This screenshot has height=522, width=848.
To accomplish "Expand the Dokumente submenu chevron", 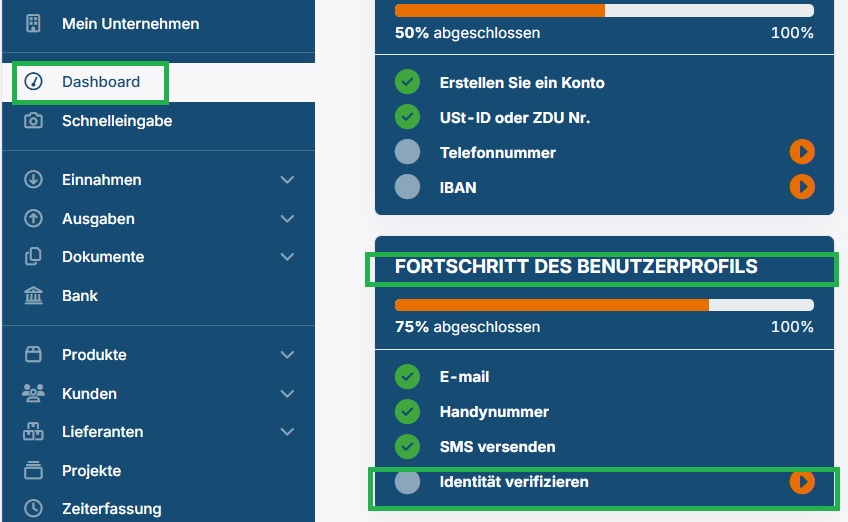I will [x=288, y=257].
